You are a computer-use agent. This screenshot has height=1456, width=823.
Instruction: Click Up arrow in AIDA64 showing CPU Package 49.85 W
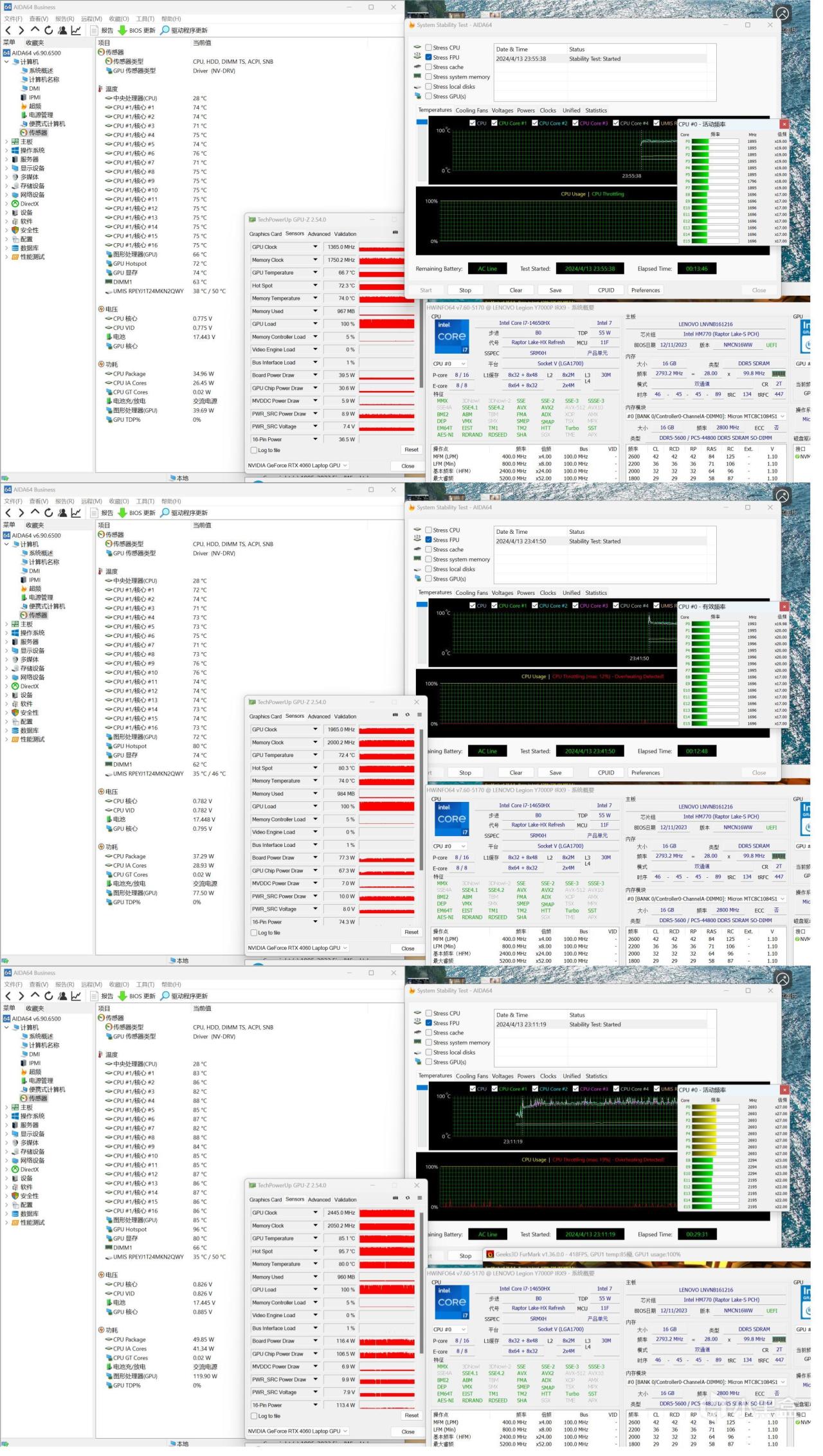click(x=35, y=996)
